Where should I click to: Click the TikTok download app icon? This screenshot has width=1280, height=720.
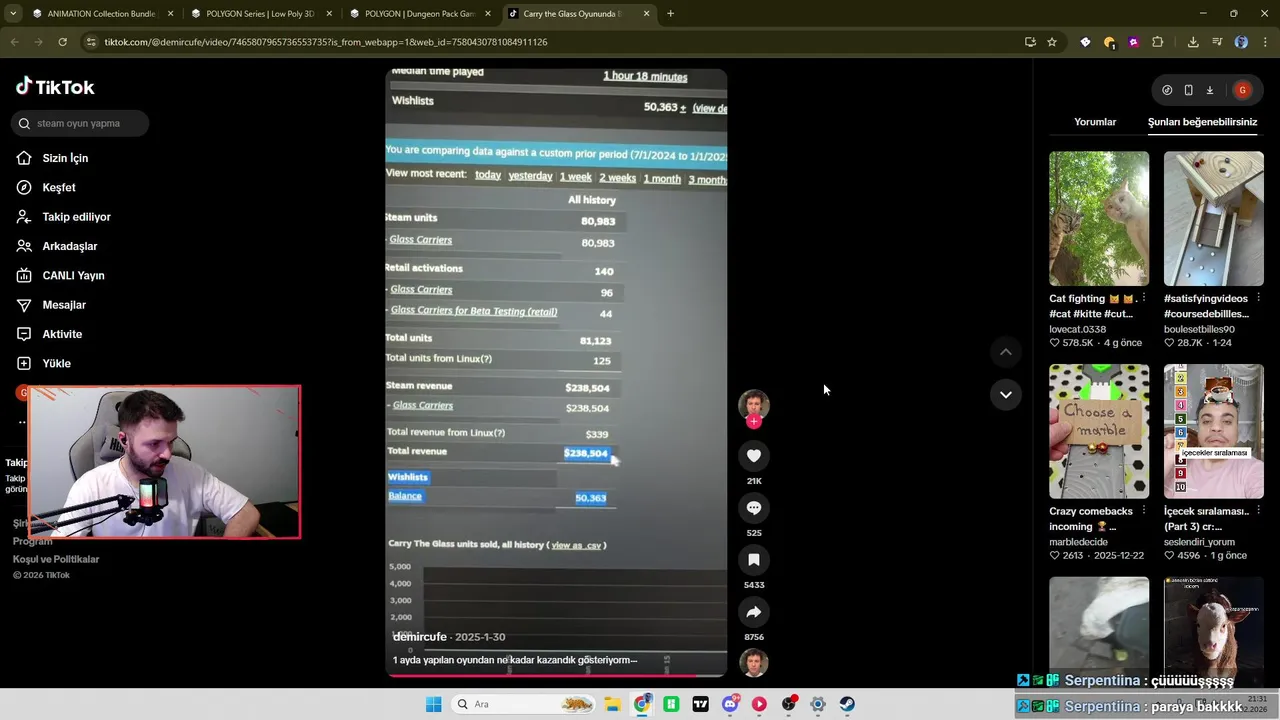tap(1209, 90)
